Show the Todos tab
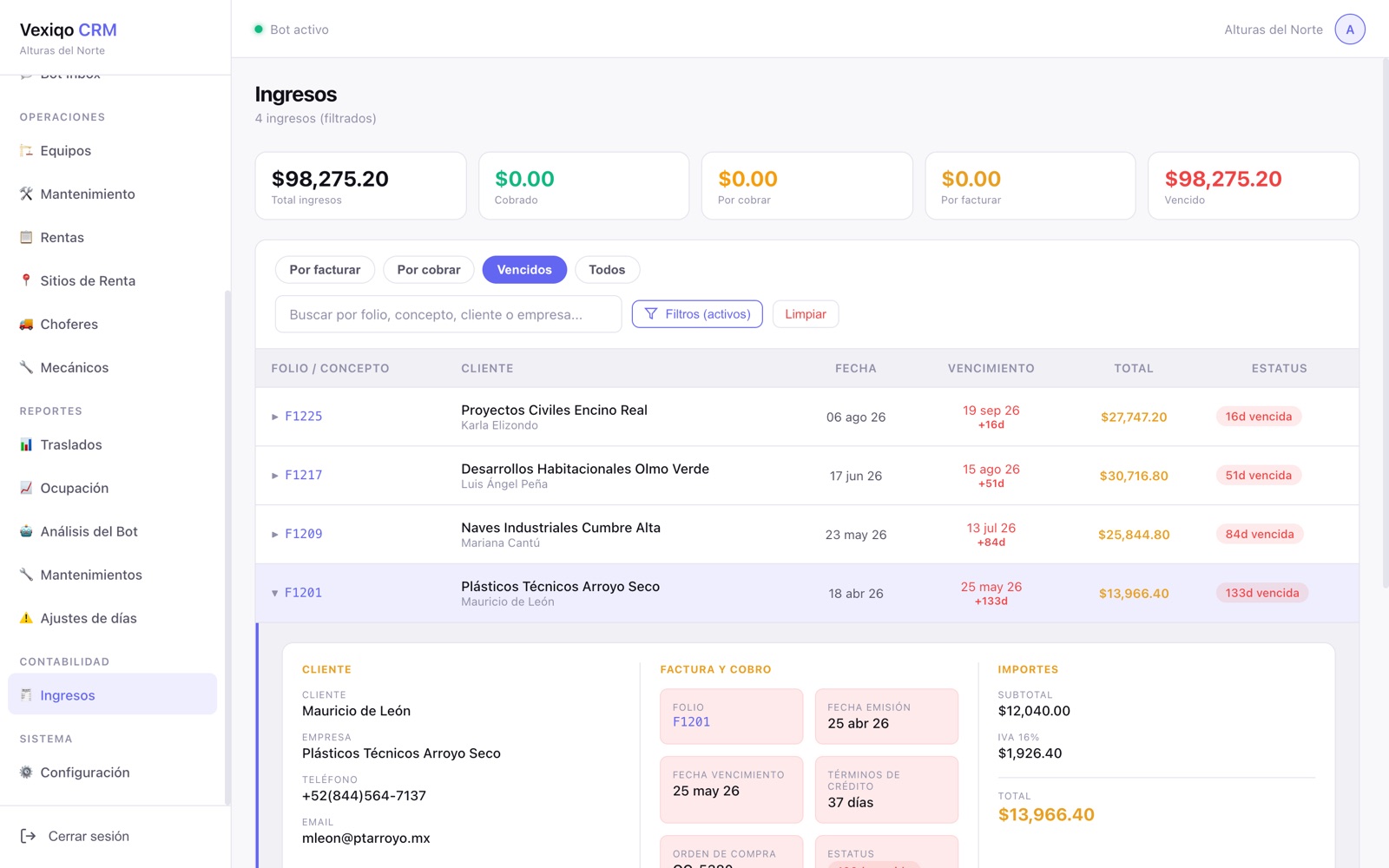Screen dimensions: 1389x868 coord(607,270)
